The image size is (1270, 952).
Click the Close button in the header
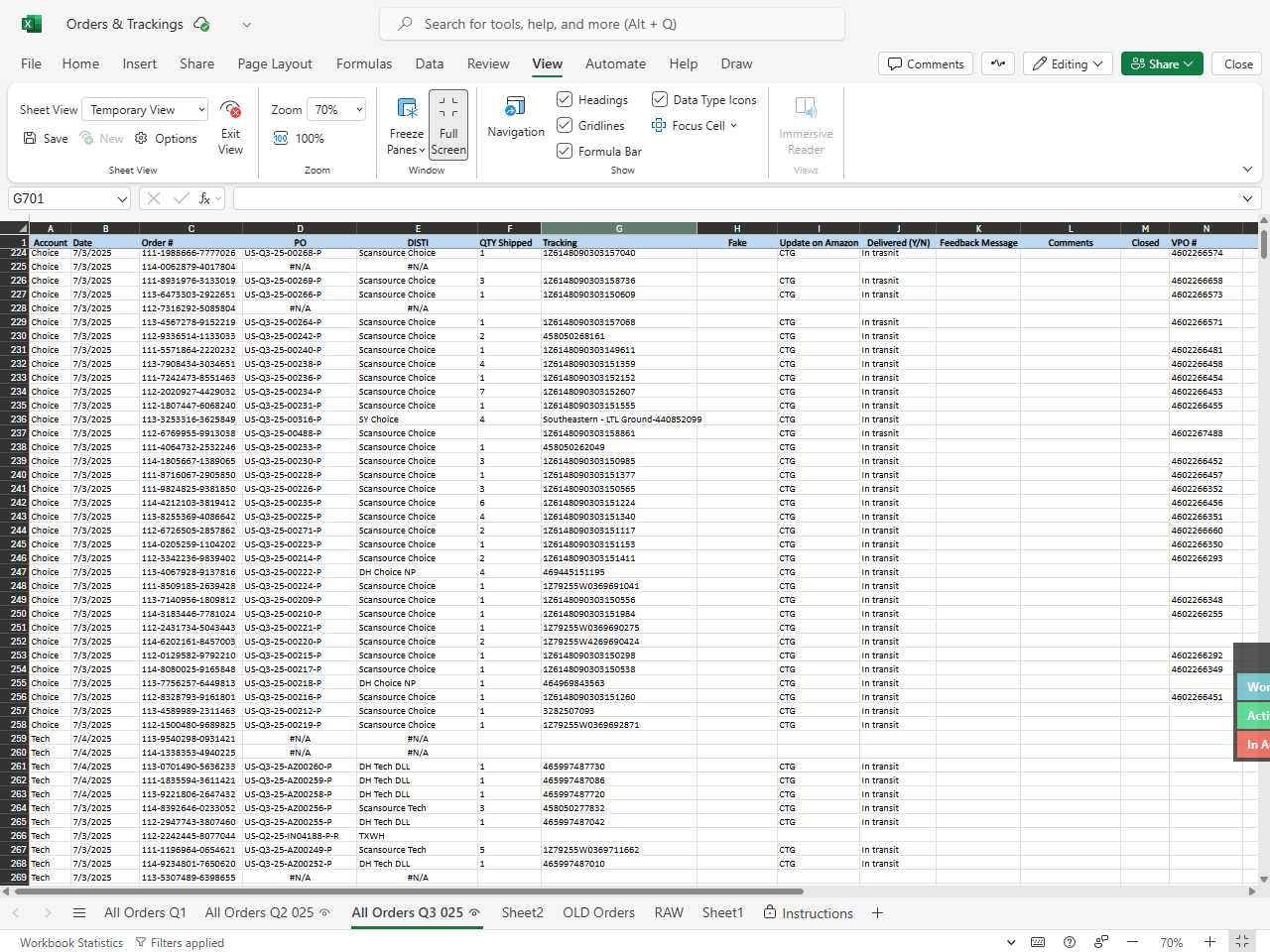(x=1238, y=63)
